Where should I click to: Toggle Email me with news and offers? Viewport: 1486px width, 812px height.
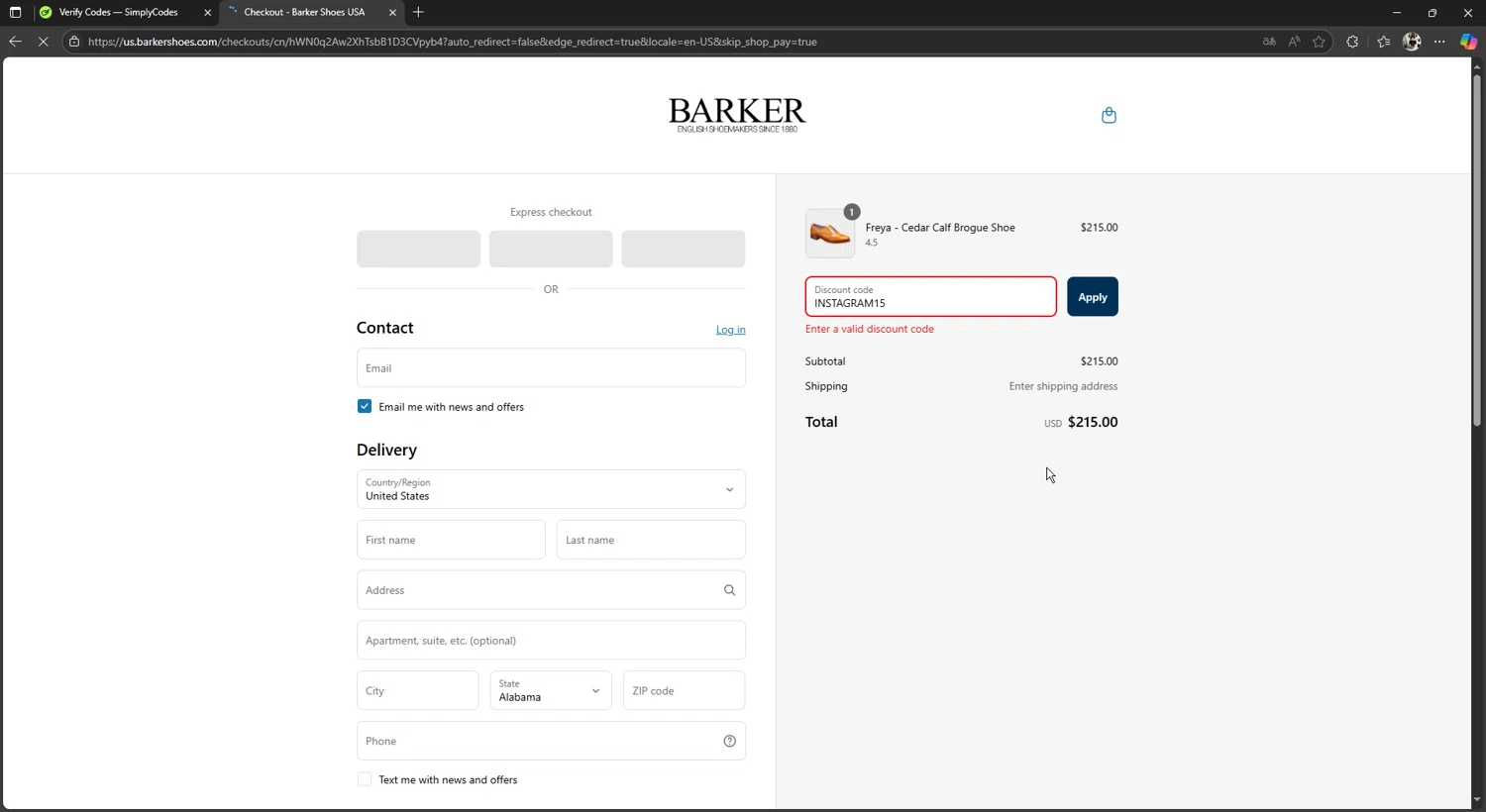tap(365, 407)
